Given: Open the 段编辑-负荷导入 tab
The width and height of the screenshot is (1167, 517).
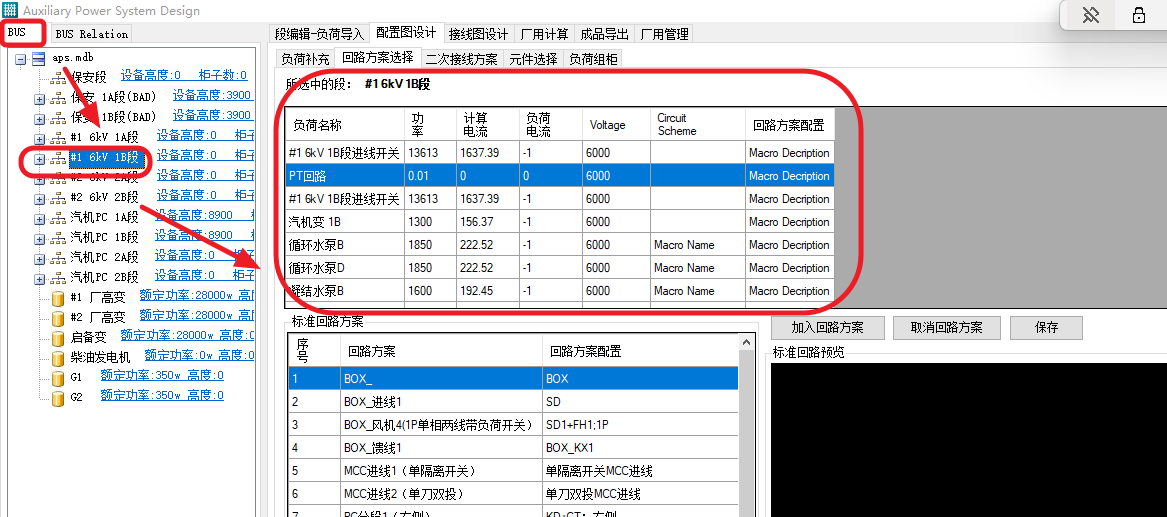Looking at the screenshot, I should 319,34.
